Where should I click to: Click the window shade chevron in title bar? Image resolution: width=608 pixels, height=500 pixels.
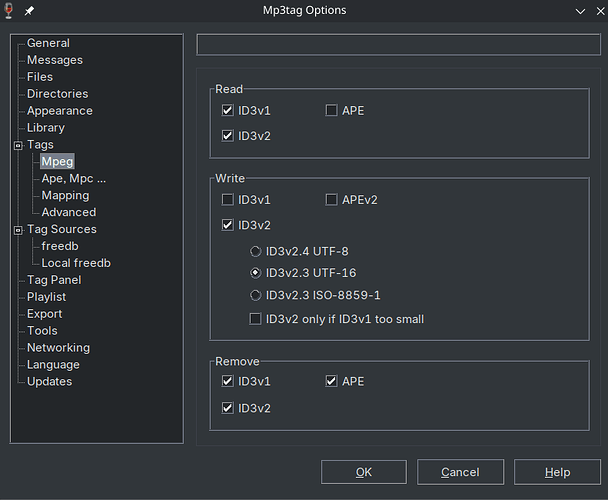pos(580,11)
